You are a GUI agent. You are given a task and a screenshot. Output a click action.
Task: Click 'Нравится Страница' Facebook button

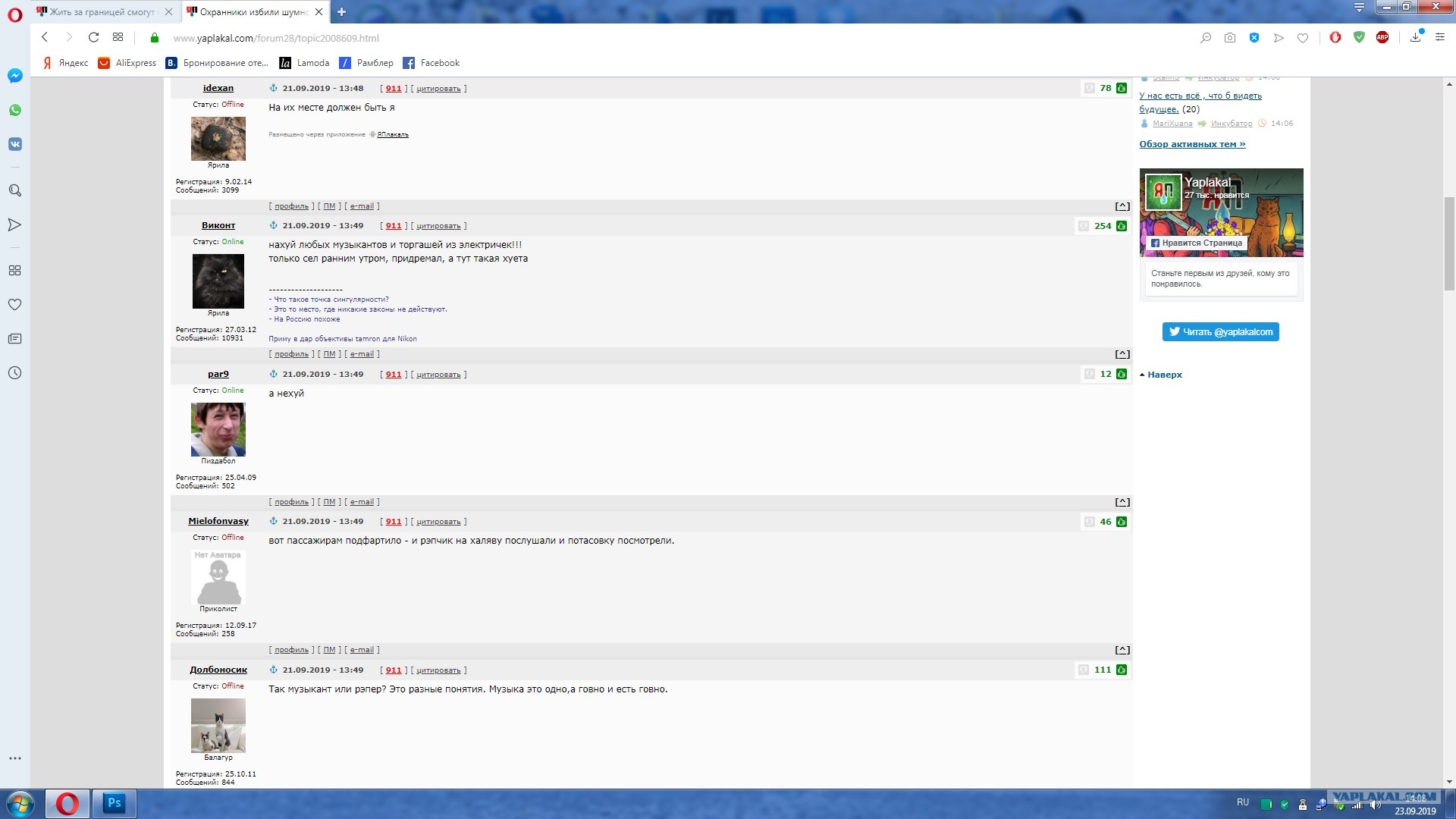coord(1197,243)
